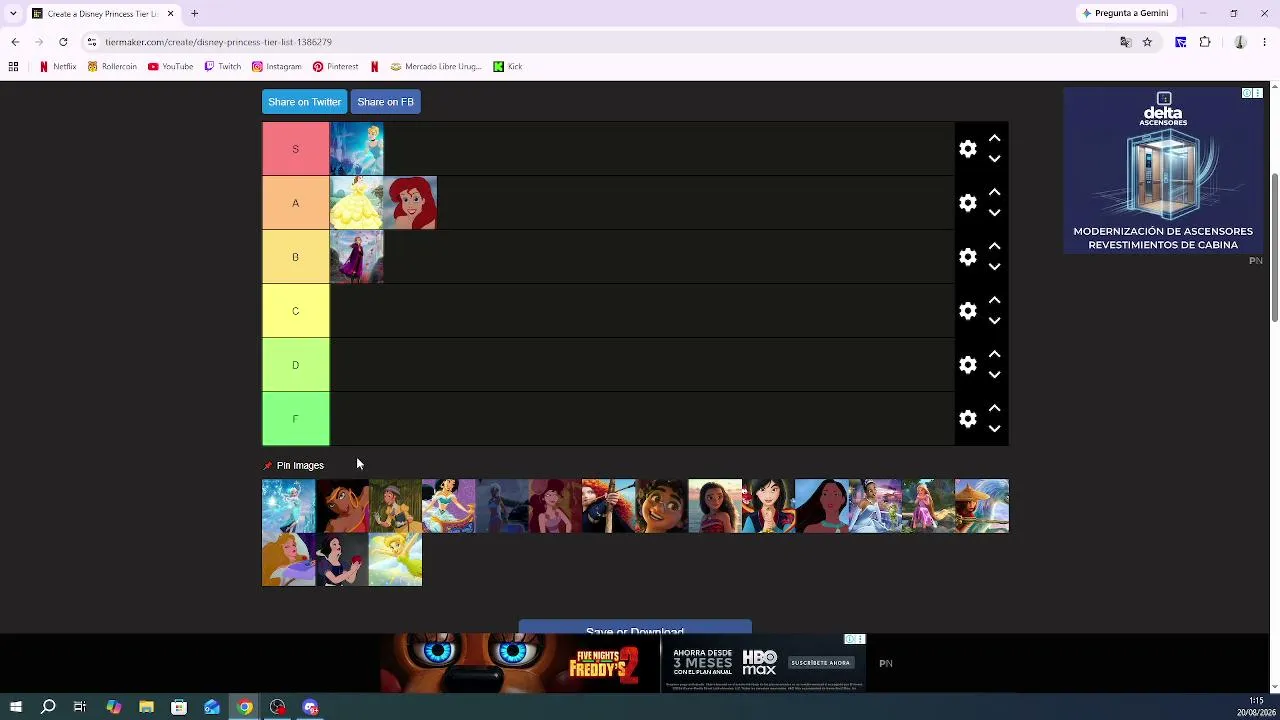Move the S tier row up
1280x720 pixels.
994,138
